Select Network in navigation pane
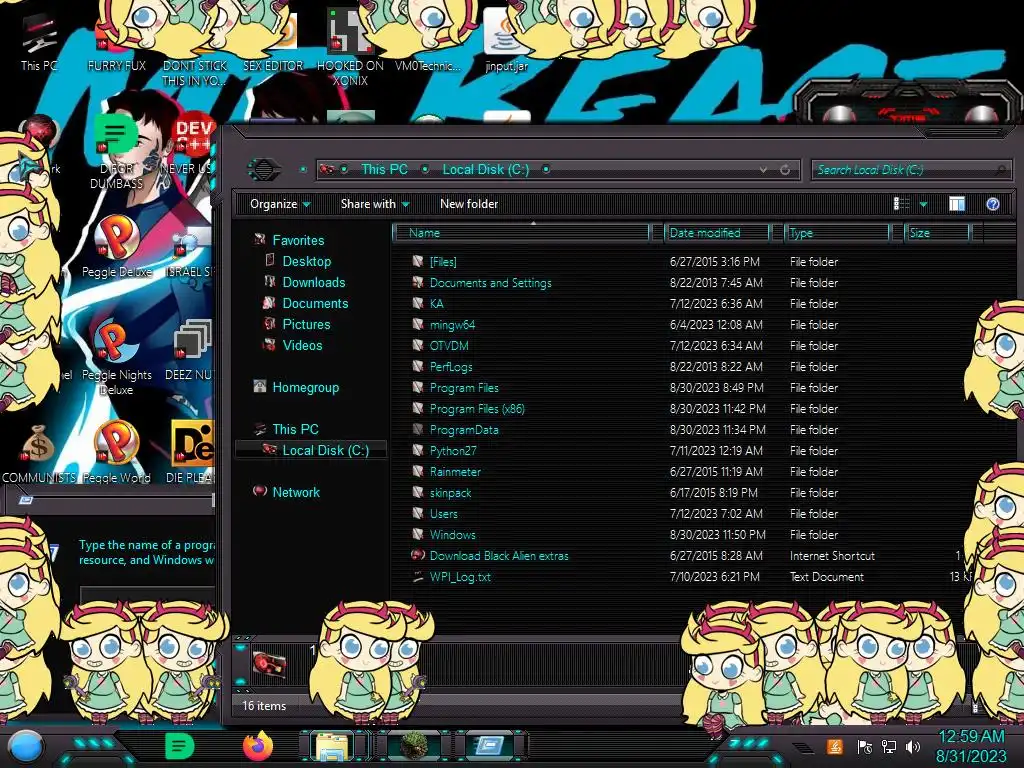This screenshot has width=1024, height=768. pos(295,492)
